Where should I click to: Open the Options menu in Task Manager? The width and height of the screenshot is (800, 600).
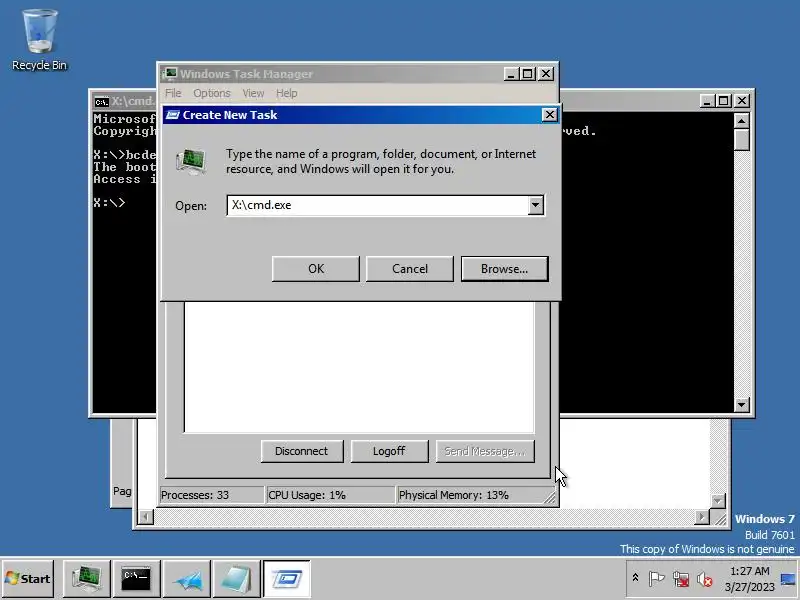[x=212, y=93]
